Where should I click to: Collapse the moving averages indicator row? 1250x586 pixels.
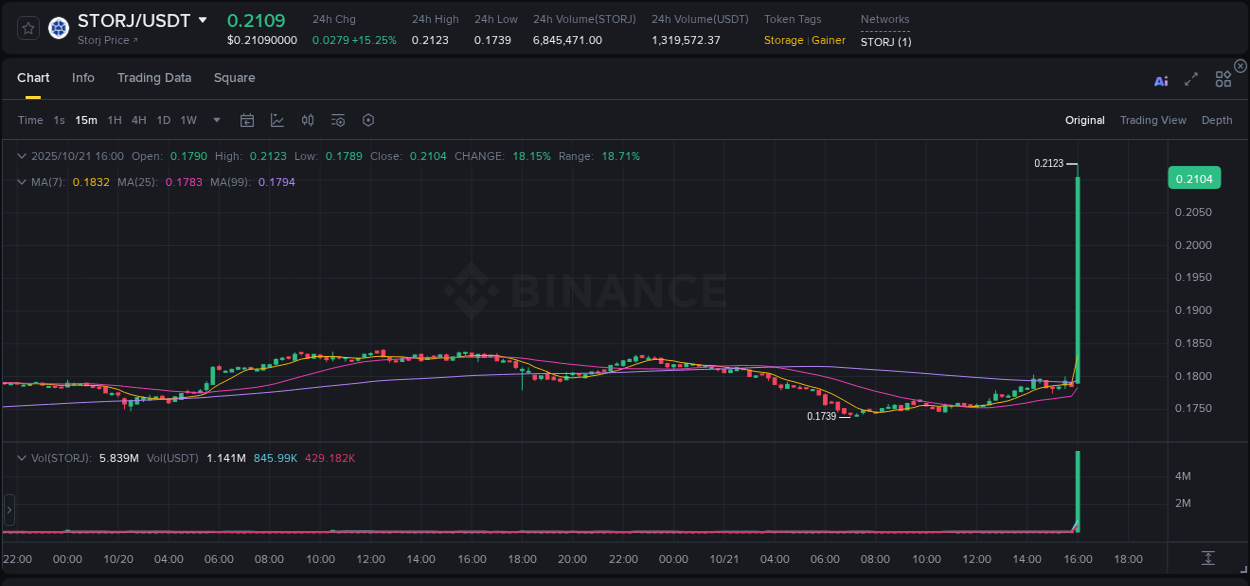coord(21,183)
